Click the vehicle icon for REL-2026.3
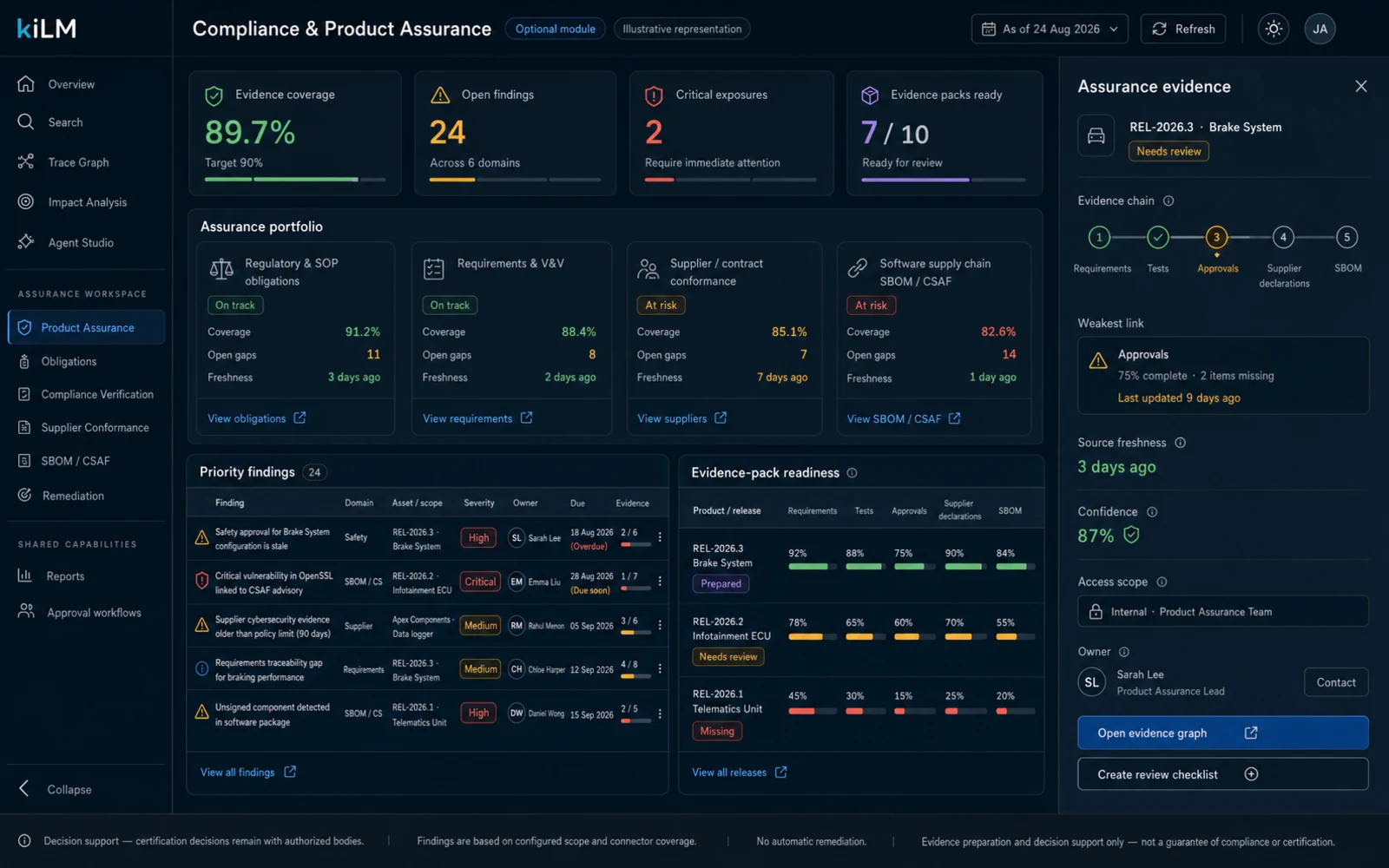The image size is (1389, 868). click(1096, 136)
